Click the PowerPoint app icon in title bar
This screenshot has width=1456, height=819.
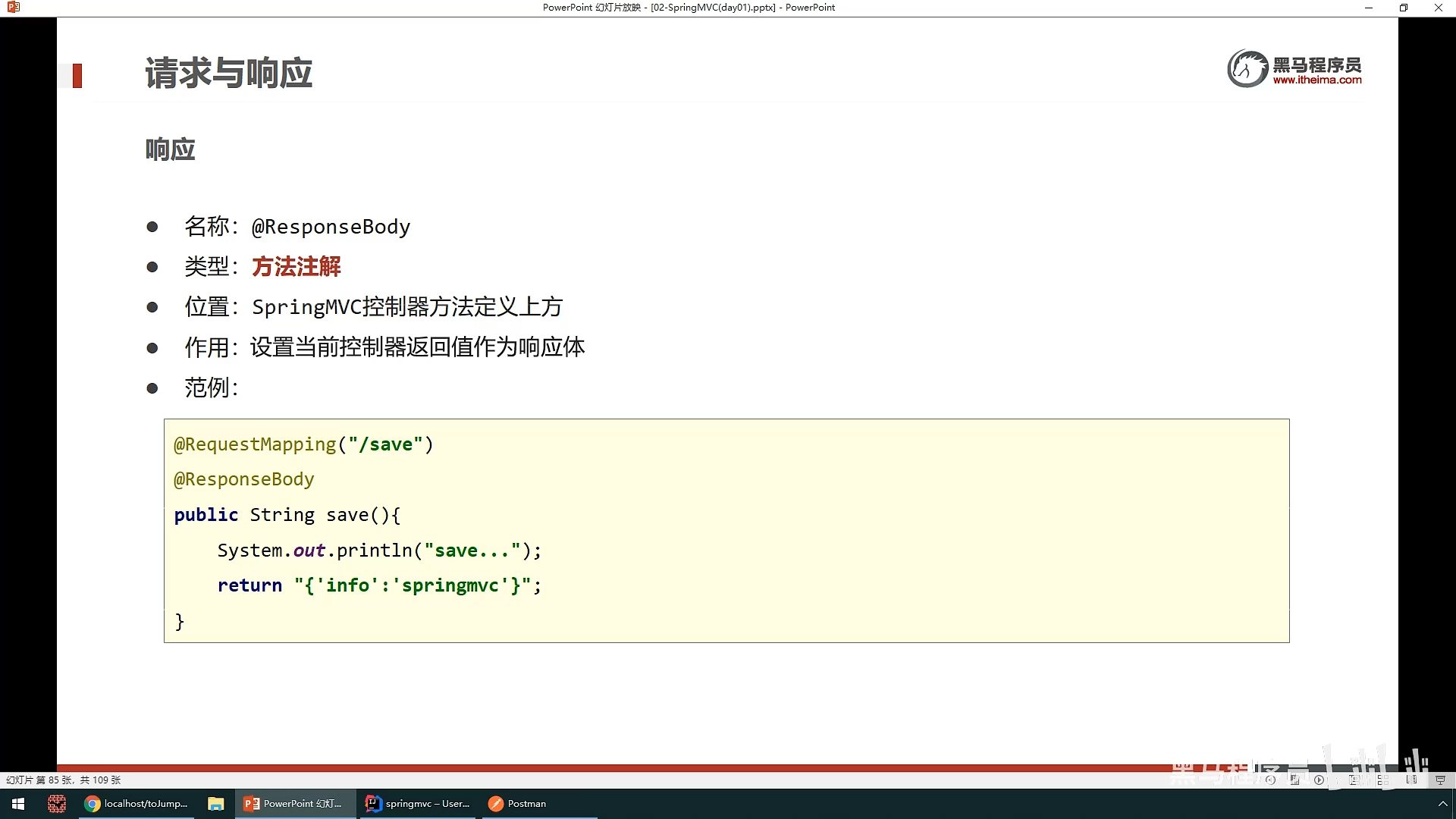click(13, 8)
